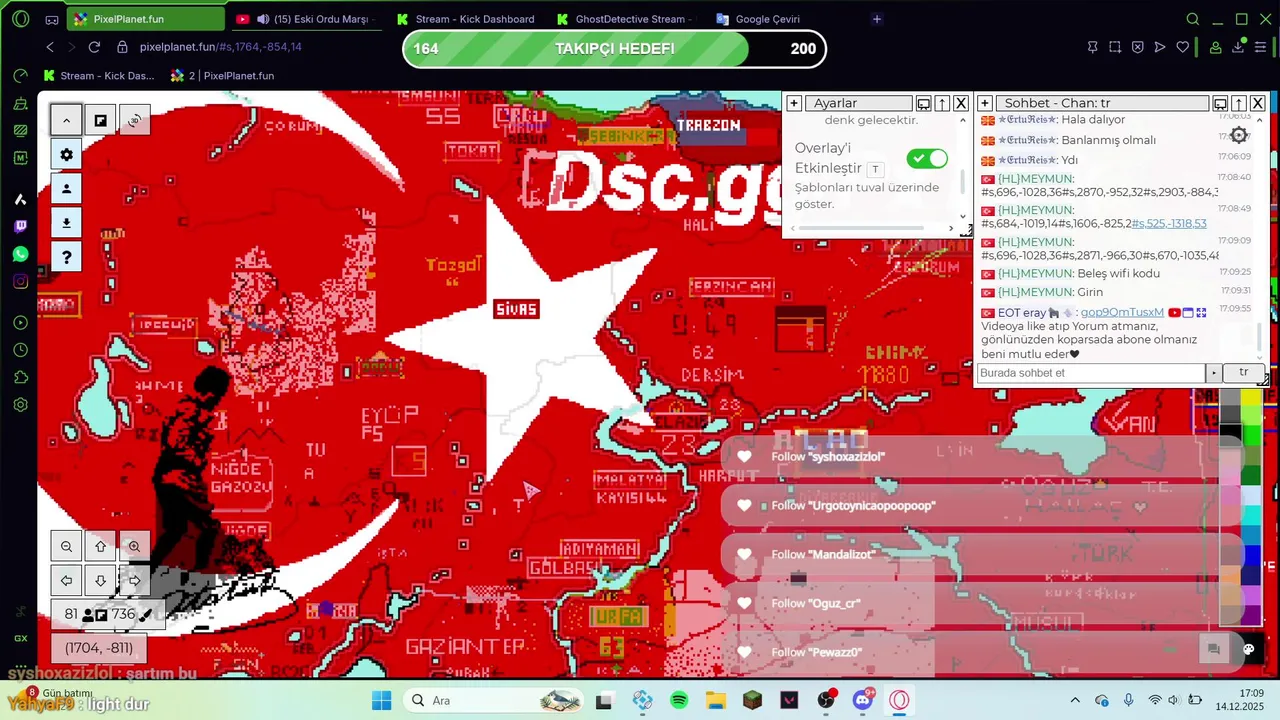Zoom out the canvas with minus magnifier
This screenshot has height=720, width=1280.
(x=66, y=547)
